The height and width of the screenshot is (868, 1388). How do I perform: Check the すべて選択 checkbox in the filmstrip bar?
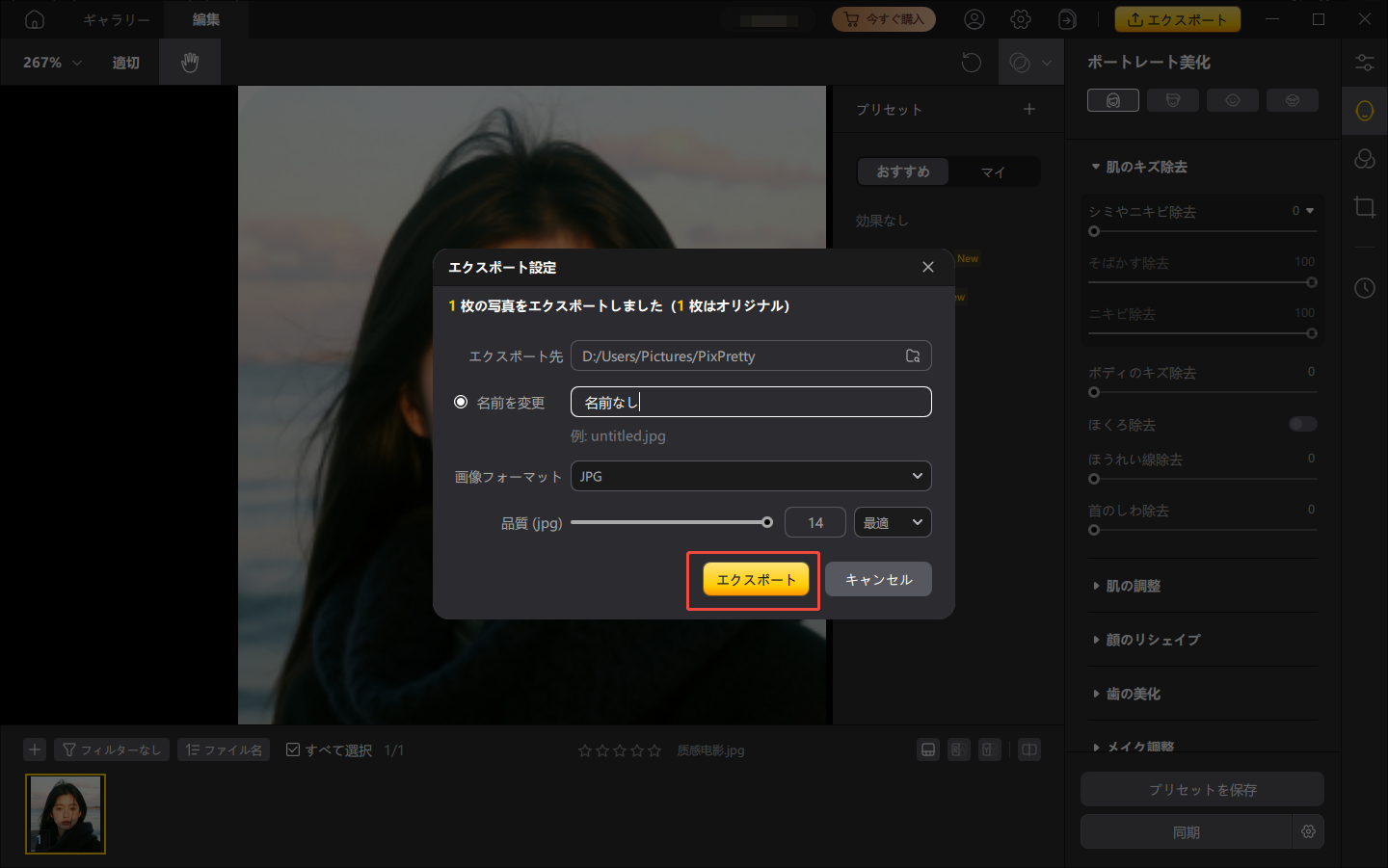292,750
